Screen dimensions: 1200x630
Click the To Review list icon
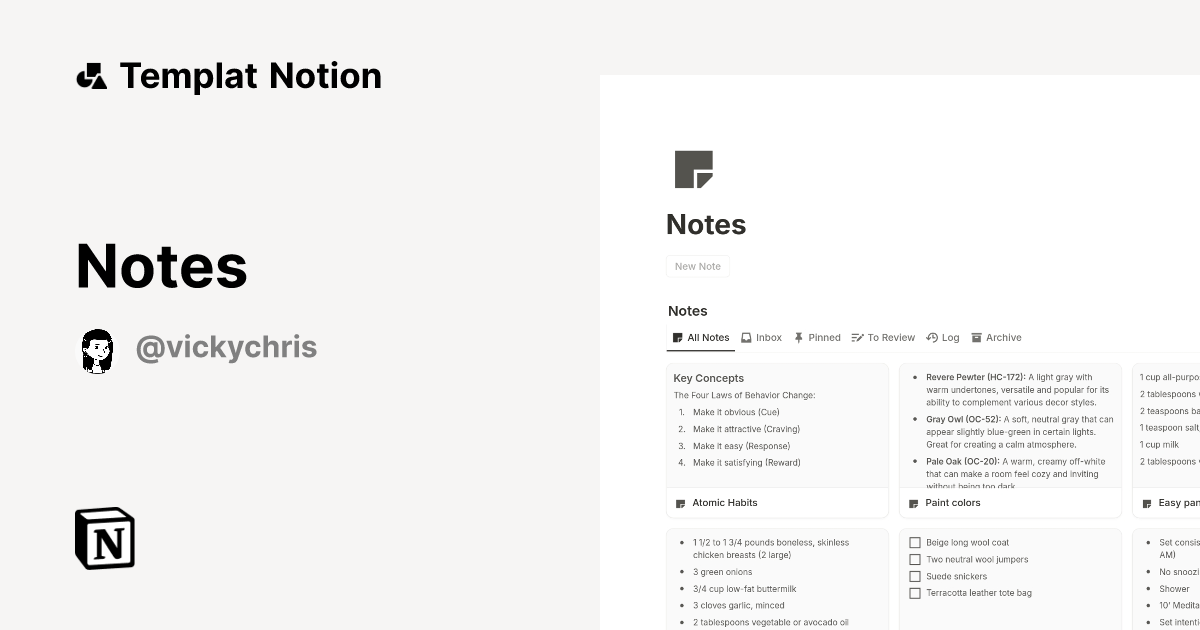coord(855,337)
